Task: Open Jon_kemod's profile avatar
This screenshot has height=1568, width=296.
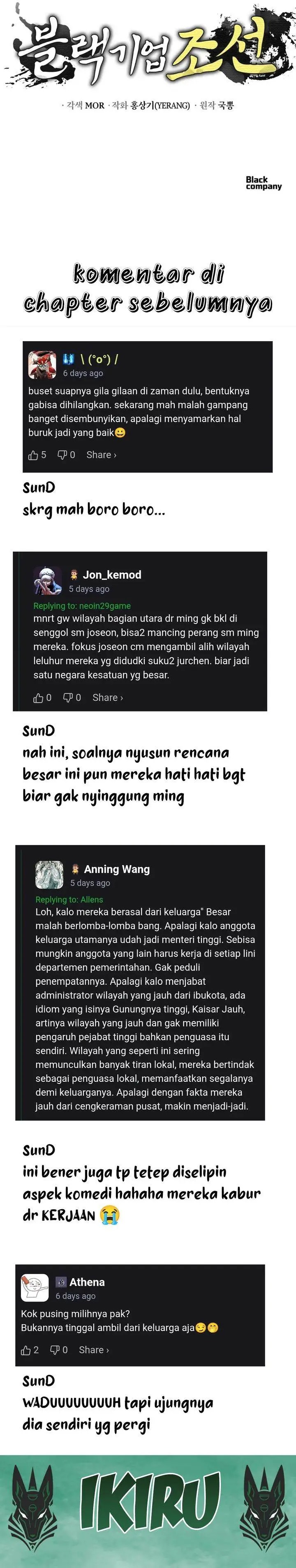Action: [x=48, y=581]
